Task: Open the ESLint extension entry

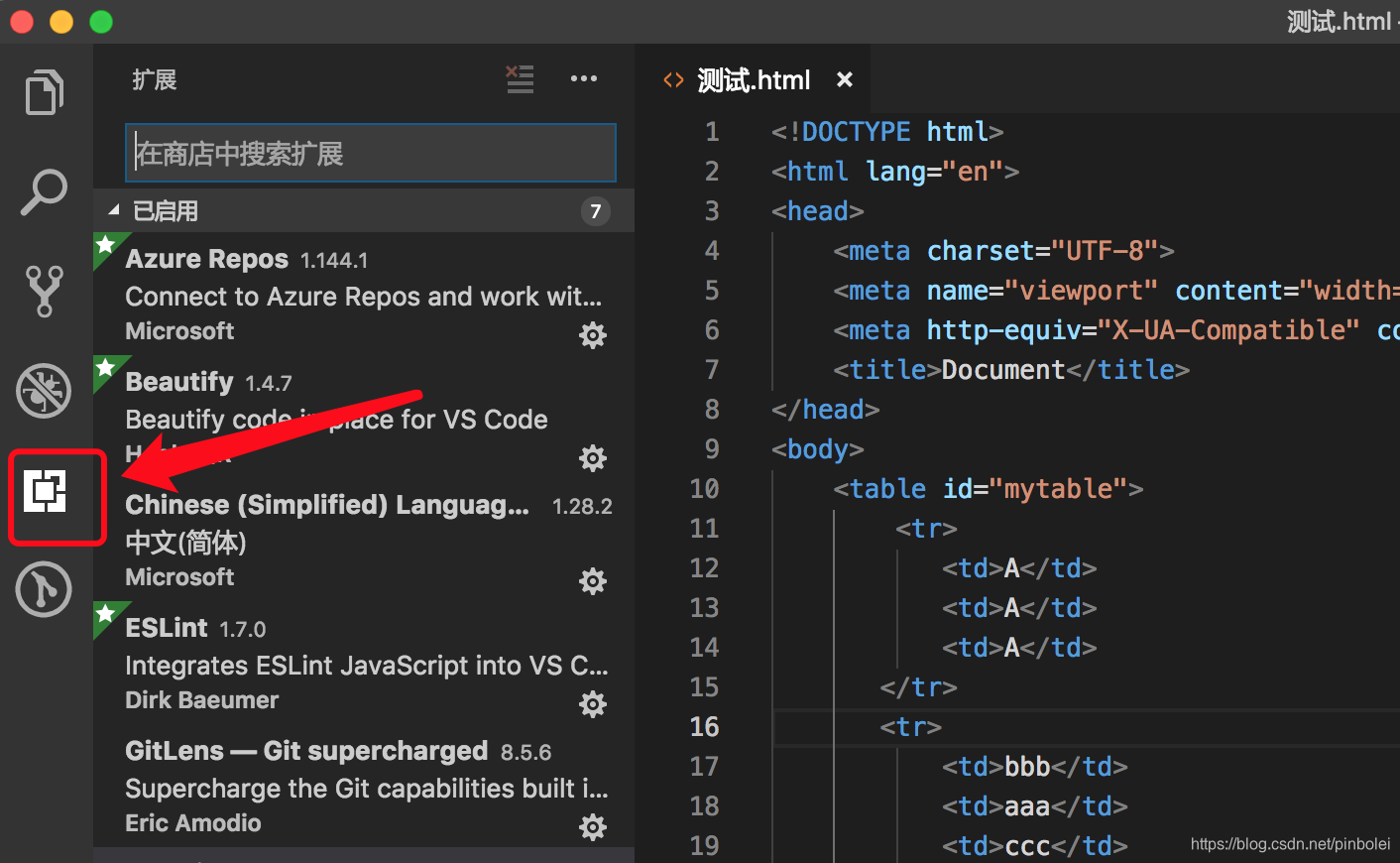Action: click(364, 663)
